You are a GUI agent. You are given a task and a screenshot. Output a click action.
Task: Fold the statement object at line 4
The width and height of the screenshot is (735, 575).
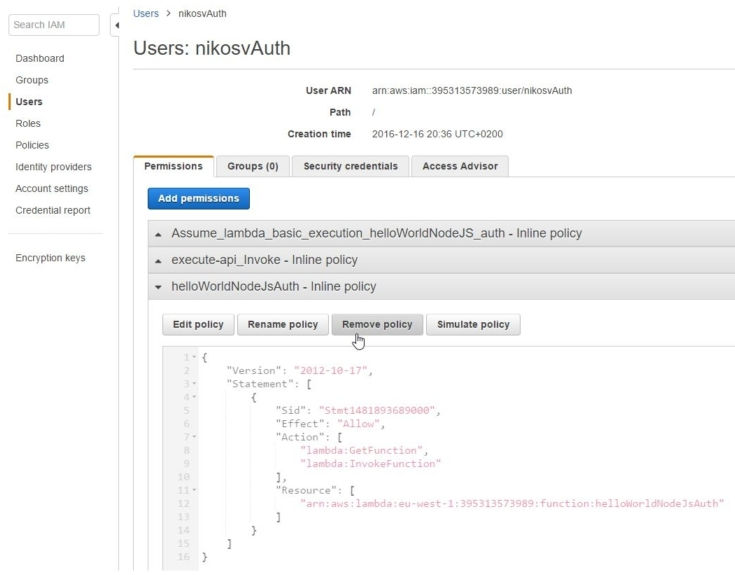194,397
